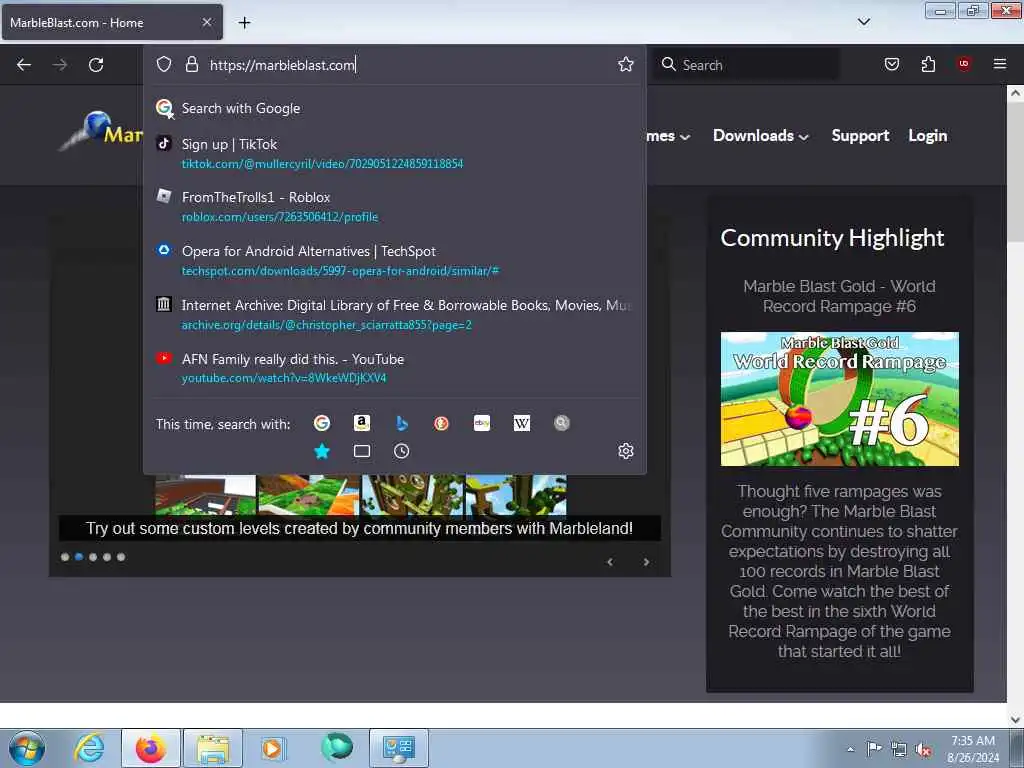Show hidden tray icons arrow
Image resolution: width=1024 pixels, height=768 pixels.
[850, 750]
